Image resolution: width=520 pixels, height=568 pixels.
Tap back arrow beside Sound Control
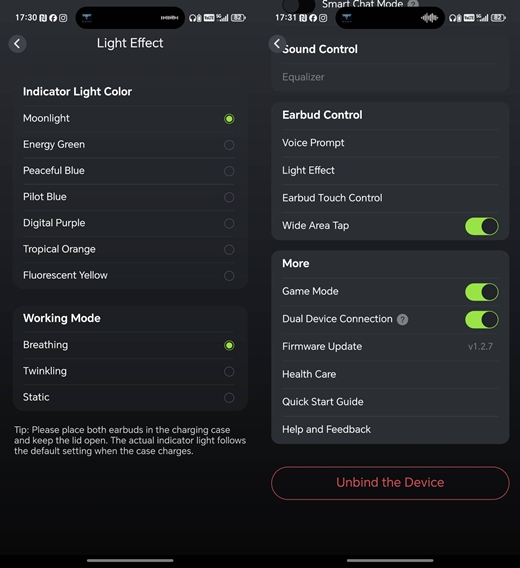277,44
